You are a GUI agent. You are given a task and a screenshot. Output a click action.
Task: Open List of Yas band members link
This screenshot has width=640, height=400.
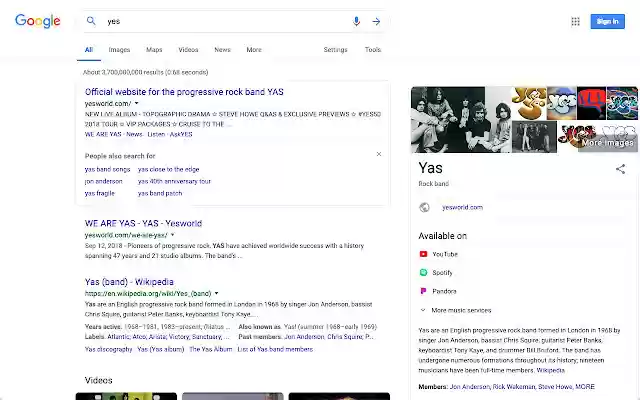point(275,349)
